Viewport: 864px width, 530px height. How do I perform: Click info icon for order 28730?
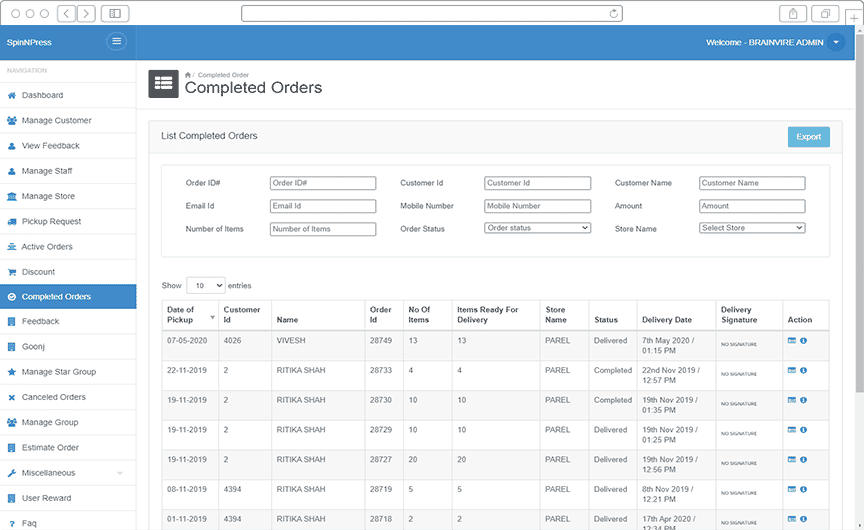(804, 400)
